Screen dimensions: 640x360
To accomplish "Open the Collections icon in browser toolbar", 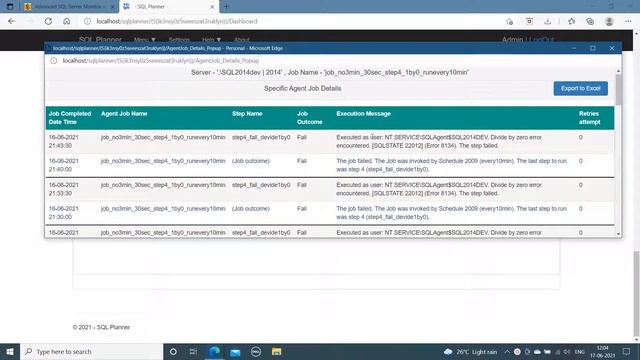I will (590, 21).
